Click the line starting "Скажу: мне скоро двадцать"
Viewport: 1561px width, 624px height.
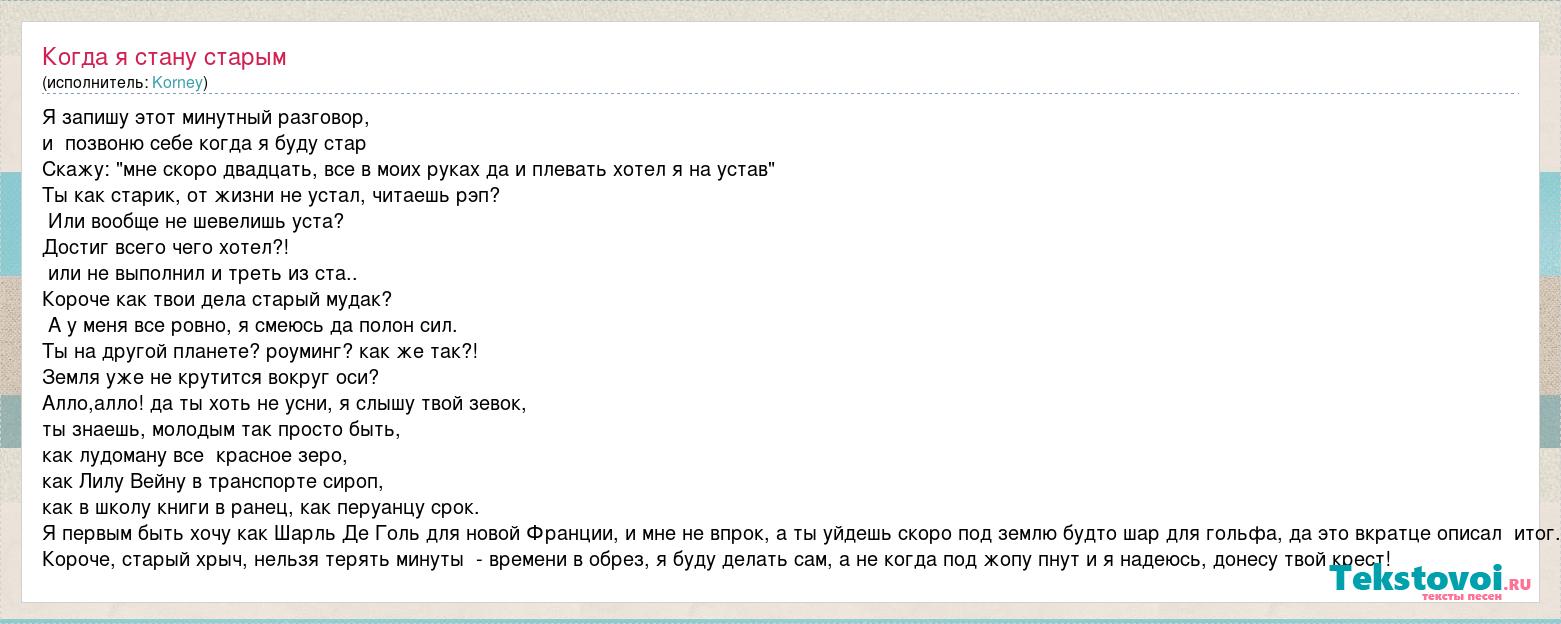409,169
